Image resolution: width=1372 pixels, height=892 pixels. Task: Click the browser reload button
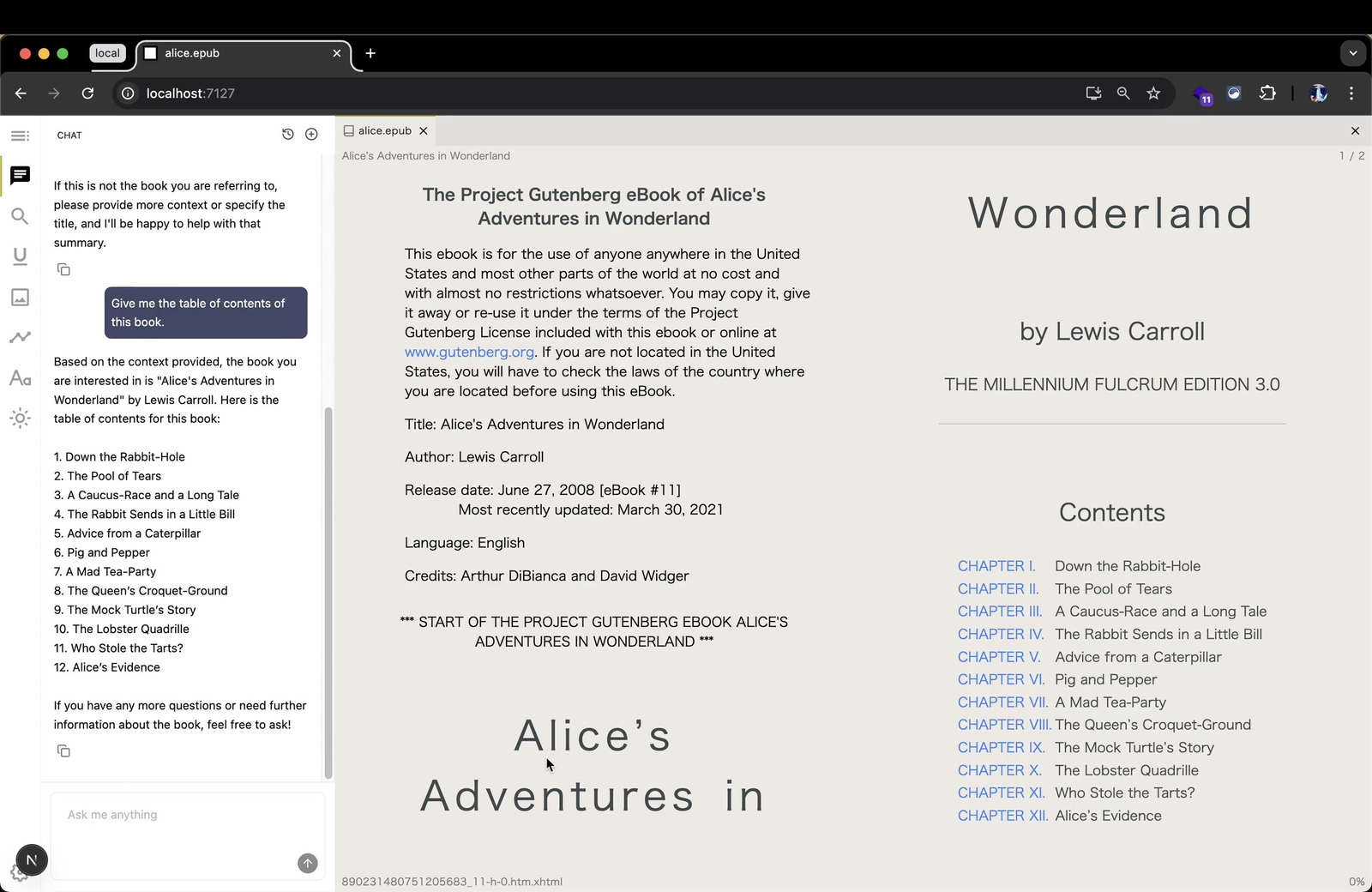[87, 93]
